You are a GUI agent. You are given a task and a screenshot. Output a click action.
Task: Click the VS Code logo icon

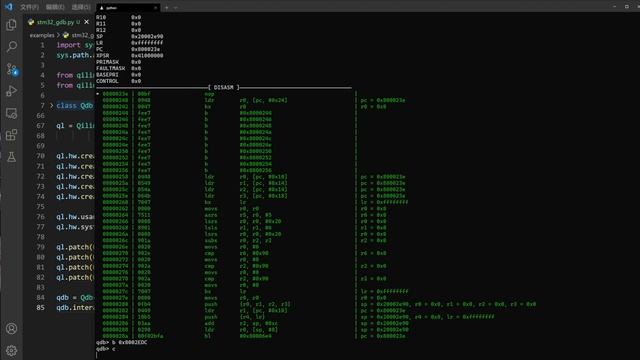click(x=9, y=7)
